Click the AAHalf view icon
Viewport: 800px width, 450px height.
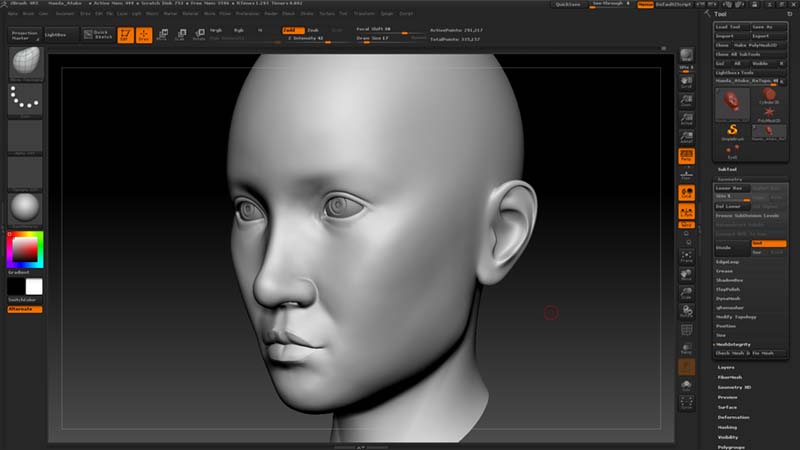pyautogui.click(x=686, y=136)
